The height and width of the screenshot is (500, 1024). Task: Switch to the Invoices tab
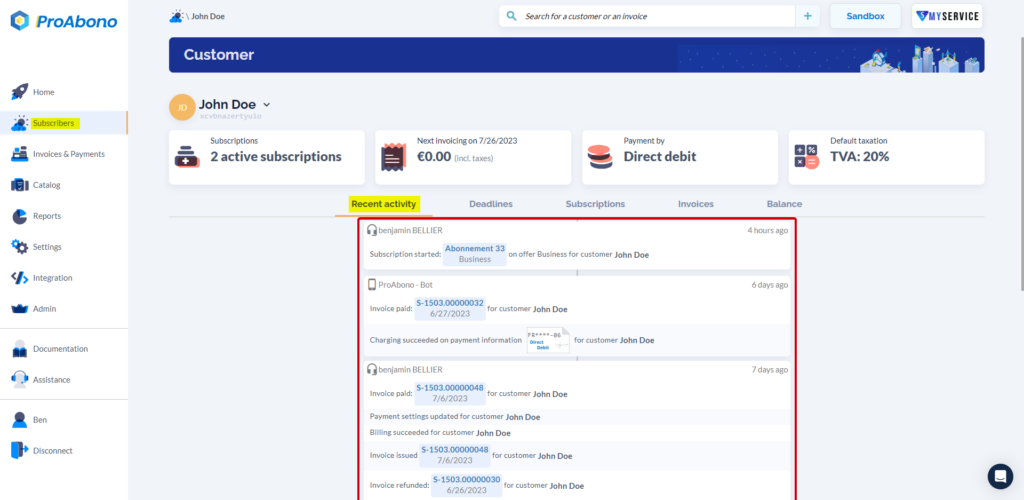click(x=696, y=204)
